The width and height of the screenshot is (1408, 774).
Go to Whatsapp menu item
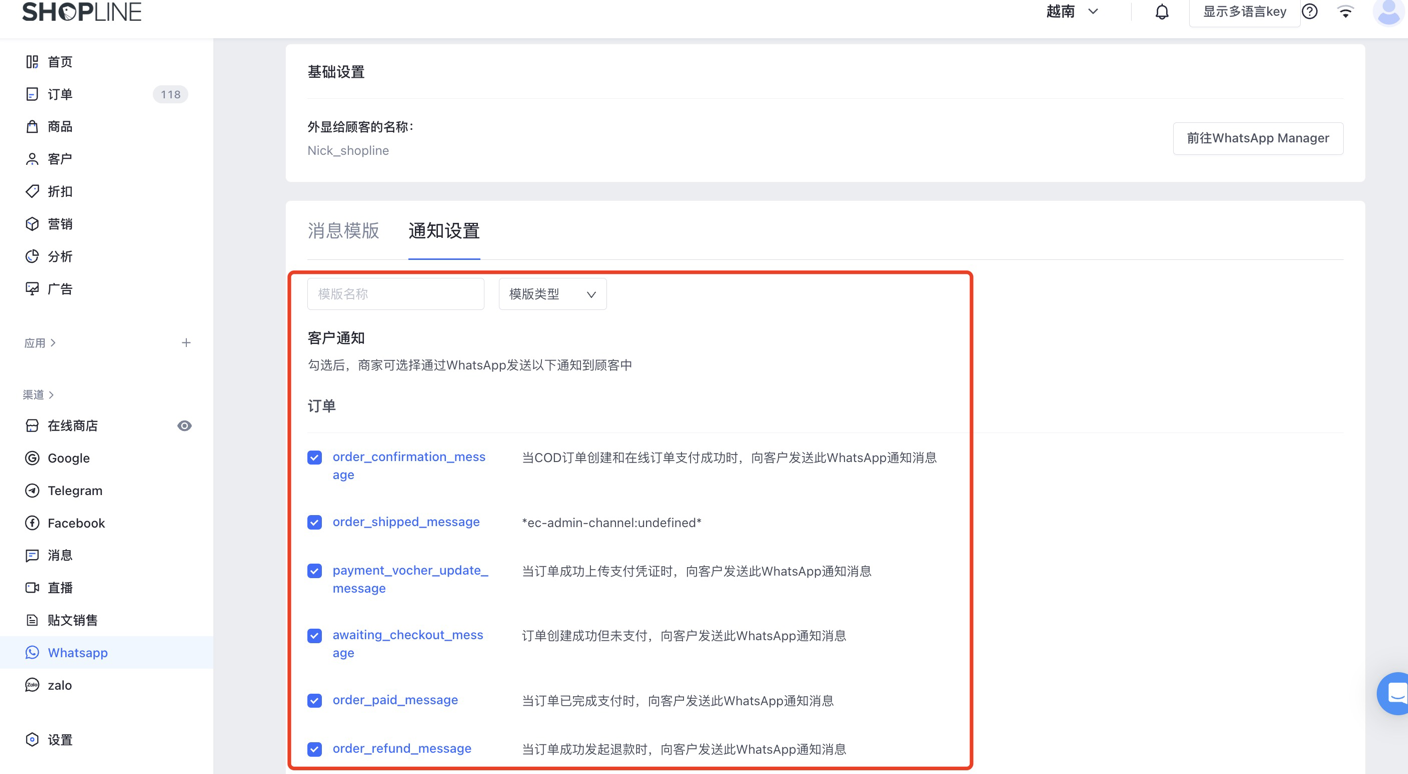click(106, 653)
